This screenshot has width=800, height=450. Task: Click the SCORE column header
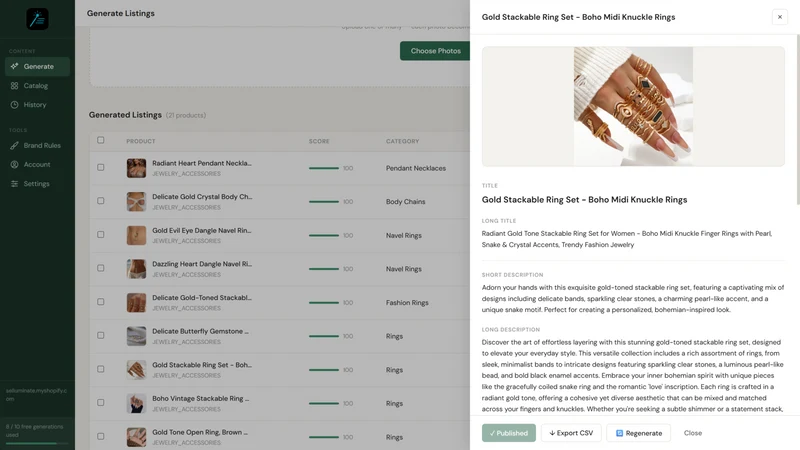click(319, 141)
